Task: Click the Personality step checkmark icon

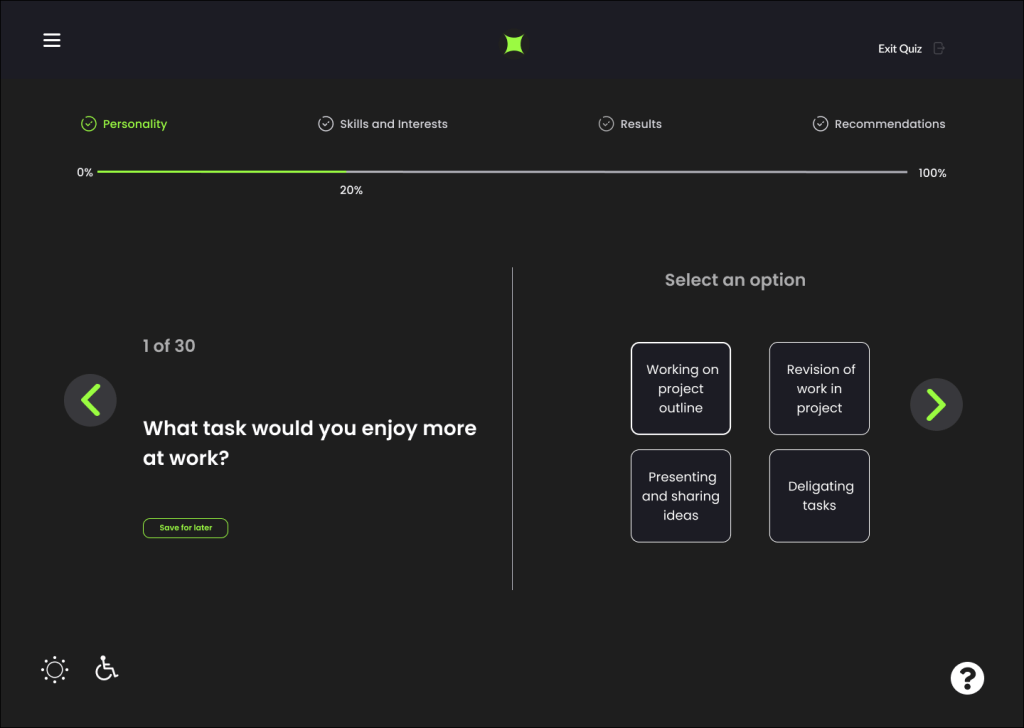Action: (88, 124)
